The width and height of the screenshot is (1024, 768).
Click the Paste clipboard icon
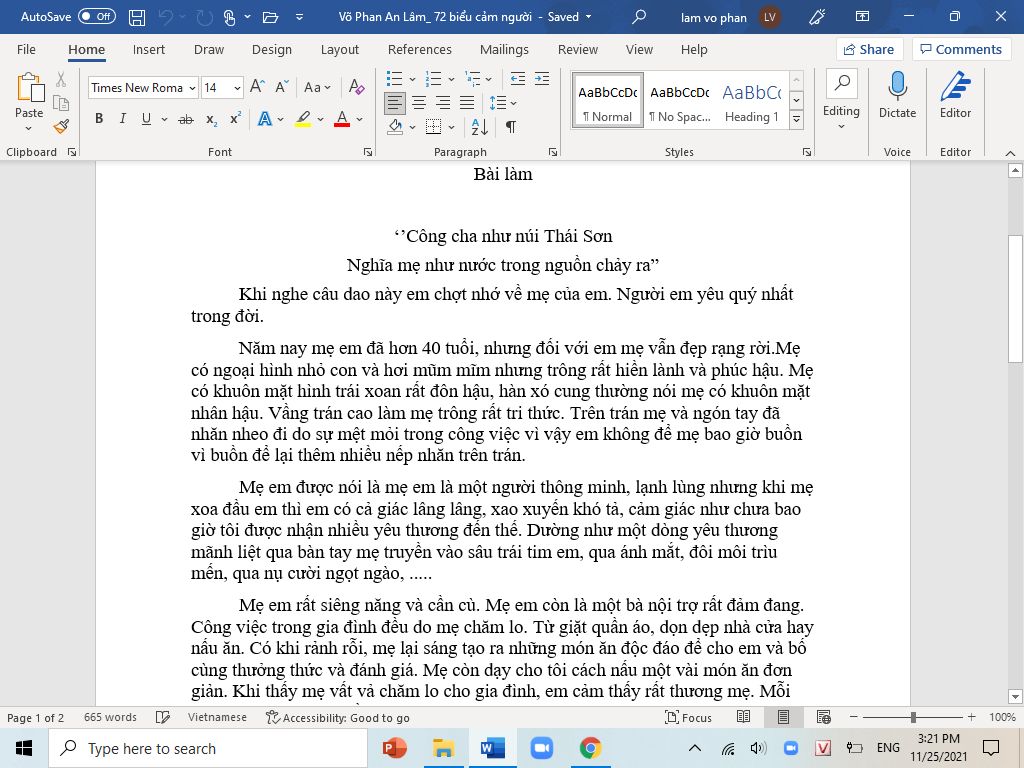30,88
